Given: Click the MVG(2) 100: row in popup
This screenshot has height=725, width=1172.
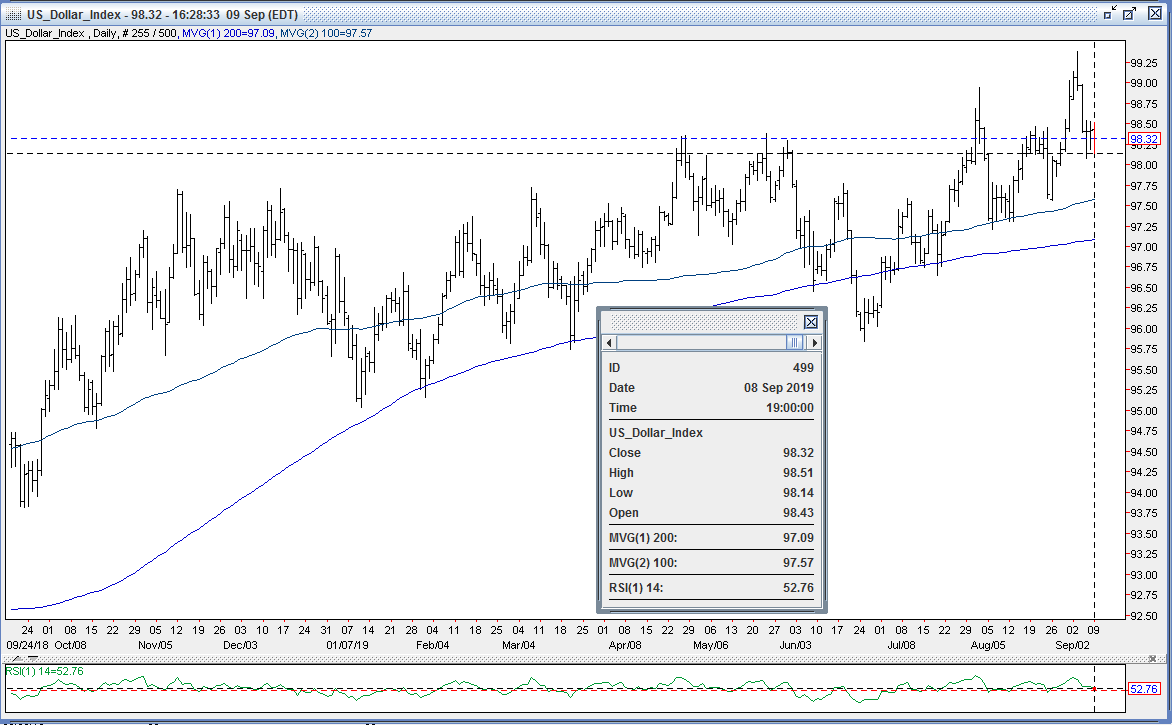Looking at the screenshot, I should click(x=711, y=563).
